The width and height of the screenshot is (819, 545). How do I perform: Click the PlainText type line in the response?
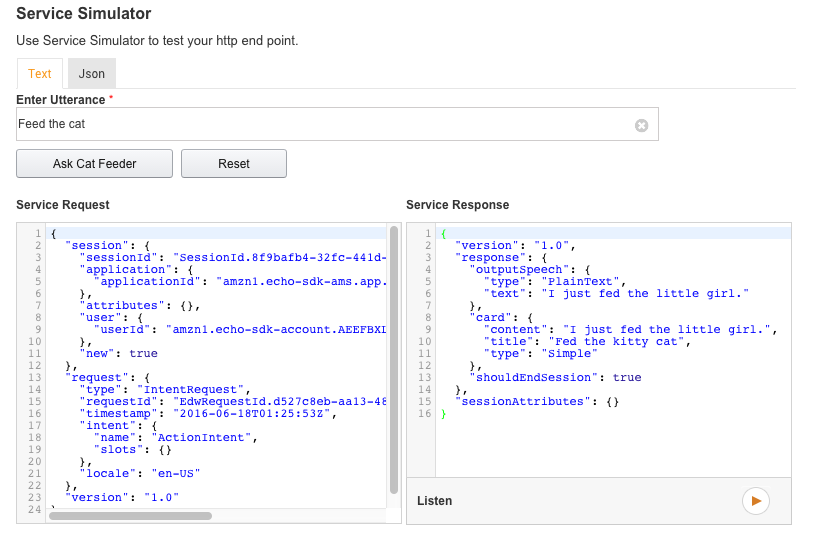point(562,281)
